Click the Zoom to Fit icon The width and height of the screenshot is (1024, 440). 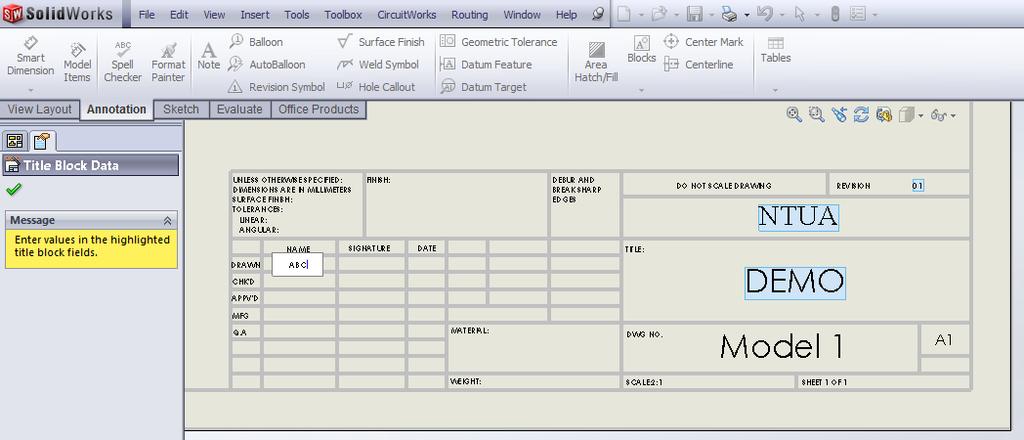[794, 115]
